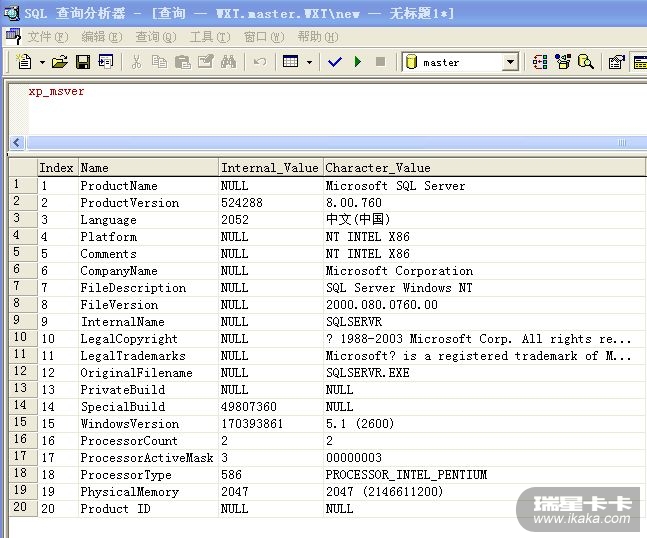Open the 工具 (Tools) menu

[209, 37]
